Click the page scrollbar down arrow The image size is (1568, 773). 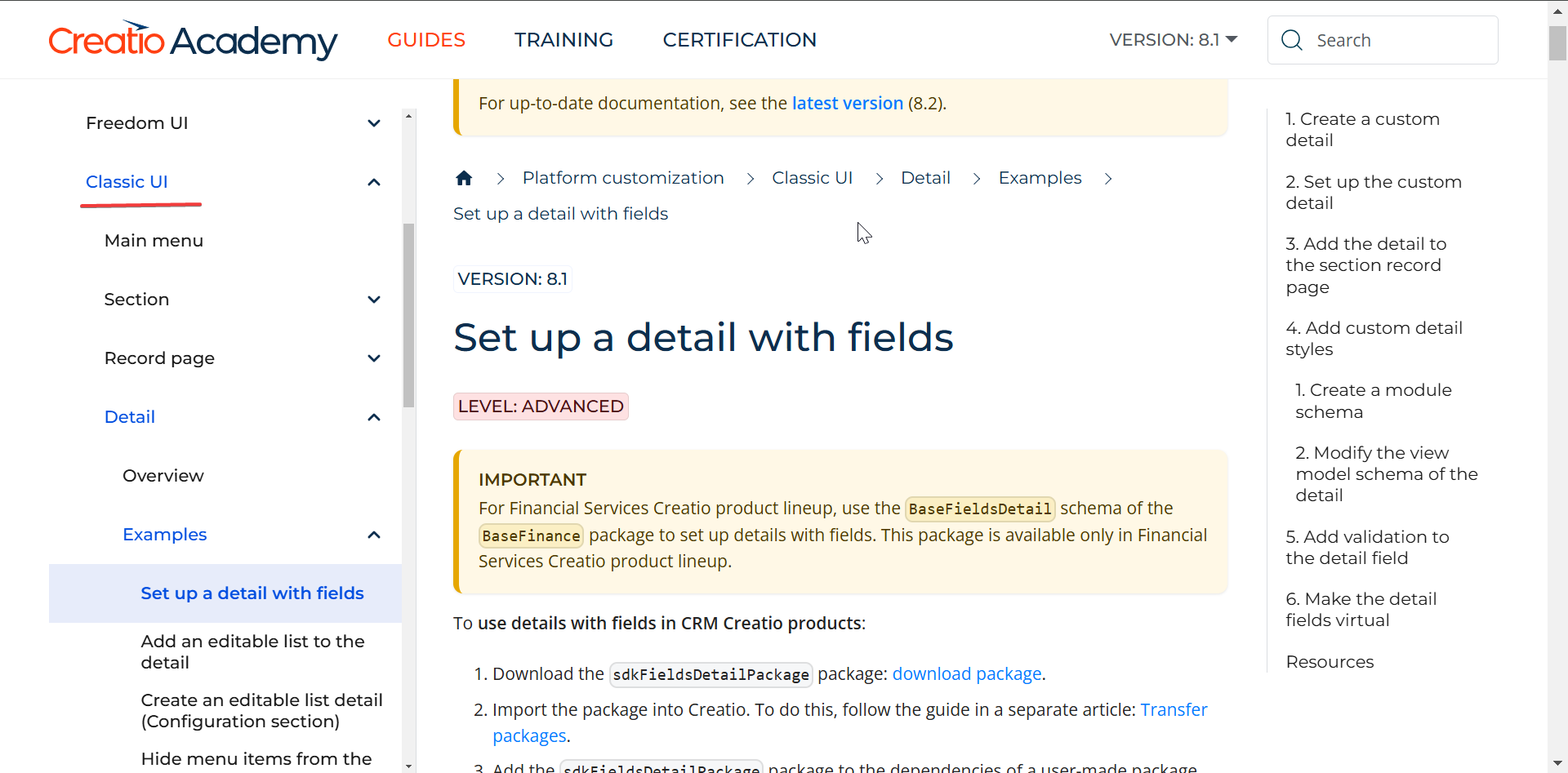point(1557,764)
